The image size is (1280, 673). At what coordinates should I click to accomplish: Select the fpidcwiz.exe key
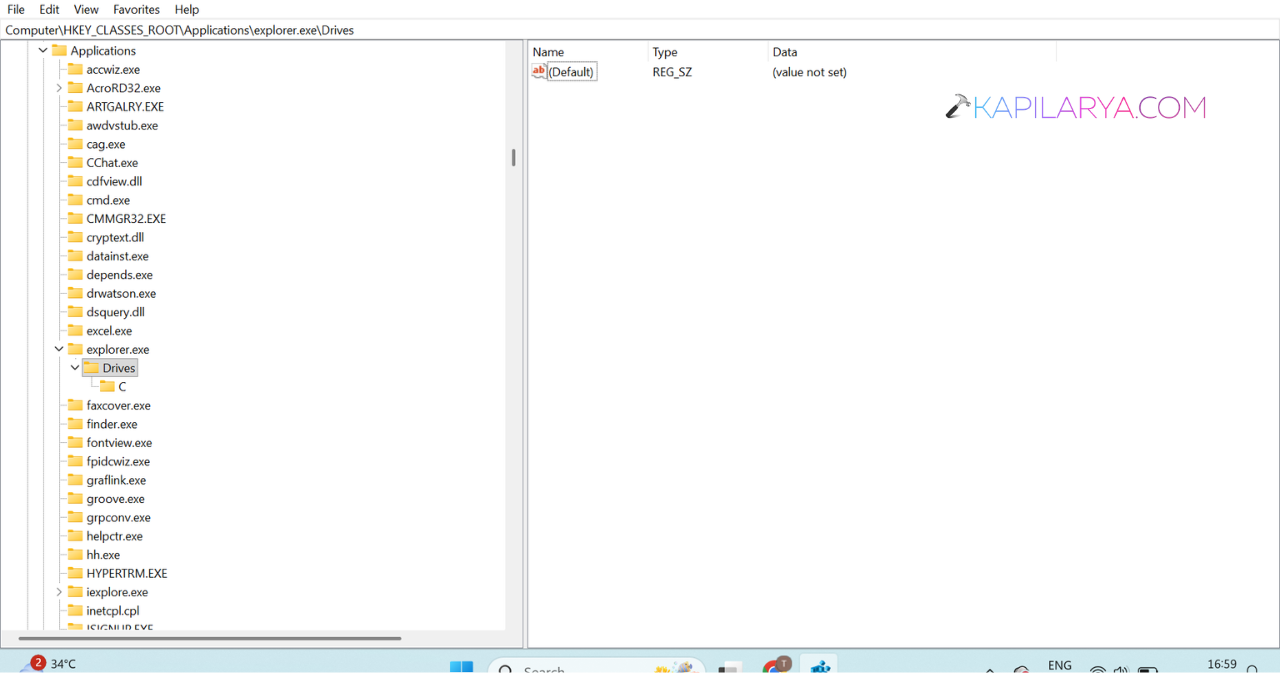pos(118,461)
